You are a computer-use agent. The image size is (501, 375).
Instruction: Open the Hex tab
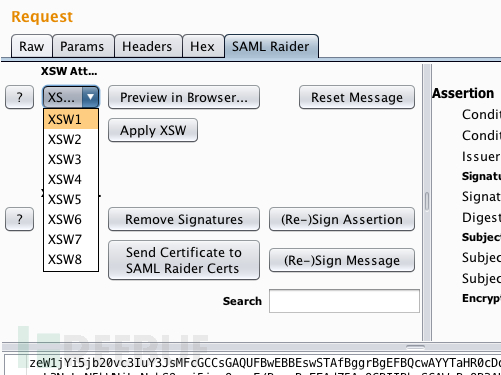[202, 46]
